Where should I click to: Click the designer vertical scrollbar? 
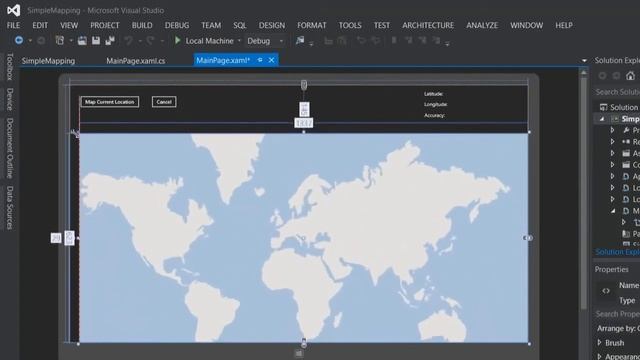584,192
